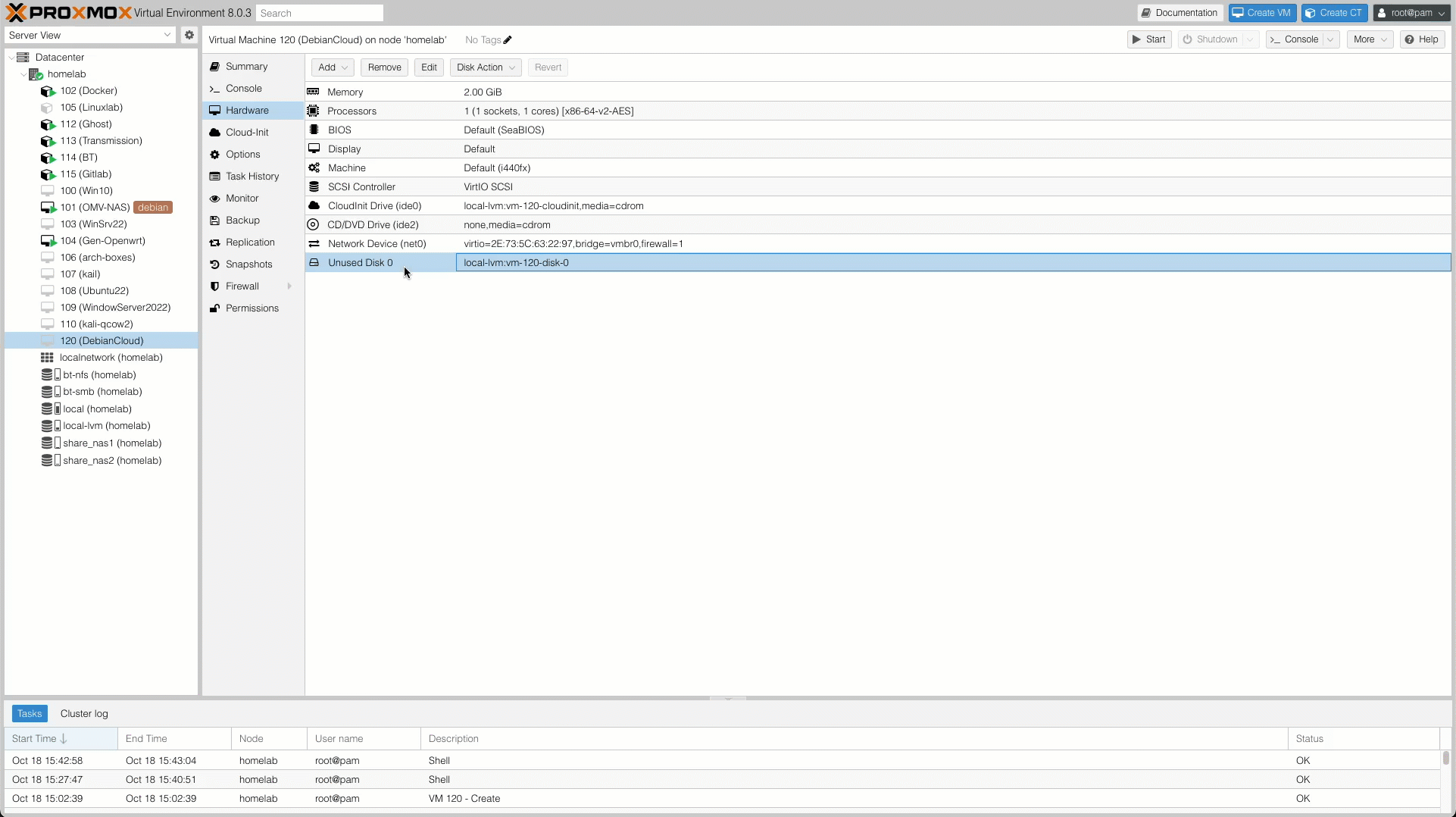The image size is (1456, 817).
Task: Open the Monitor panel
Action: click(x=253, y=199)
